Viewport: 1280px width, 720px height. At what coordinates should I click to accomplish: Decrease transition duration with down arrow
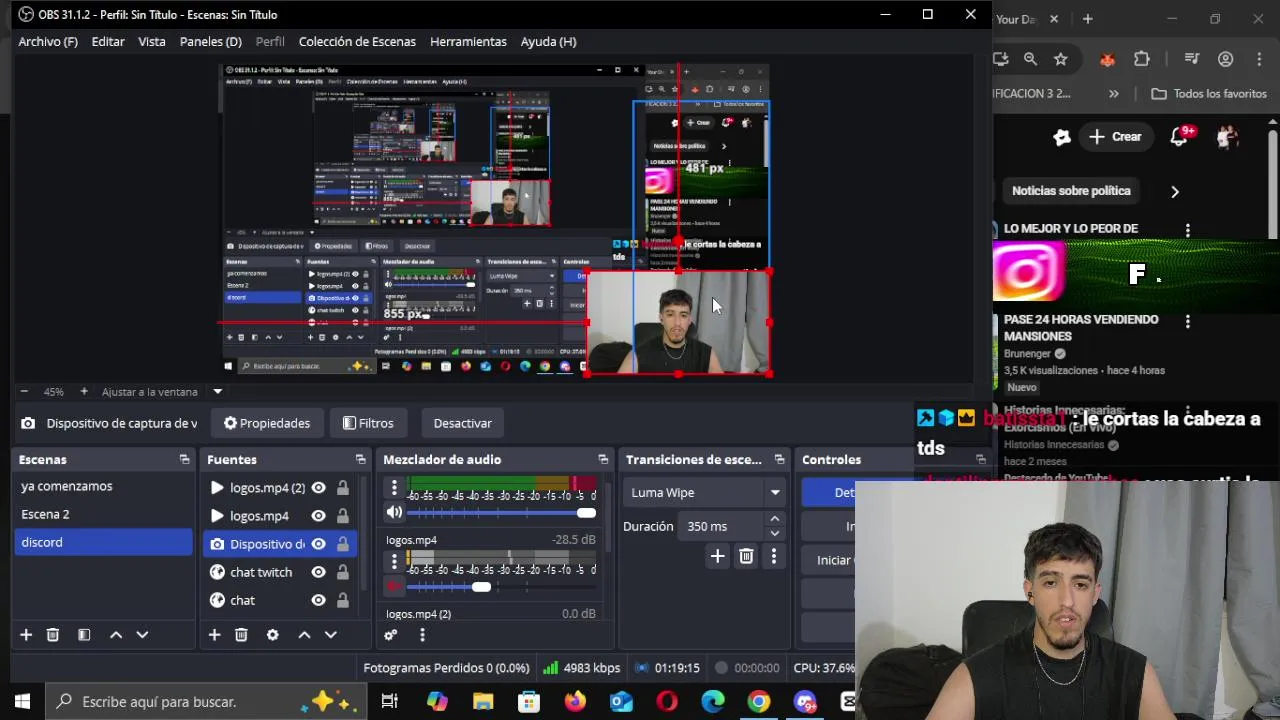coord(774,533)
